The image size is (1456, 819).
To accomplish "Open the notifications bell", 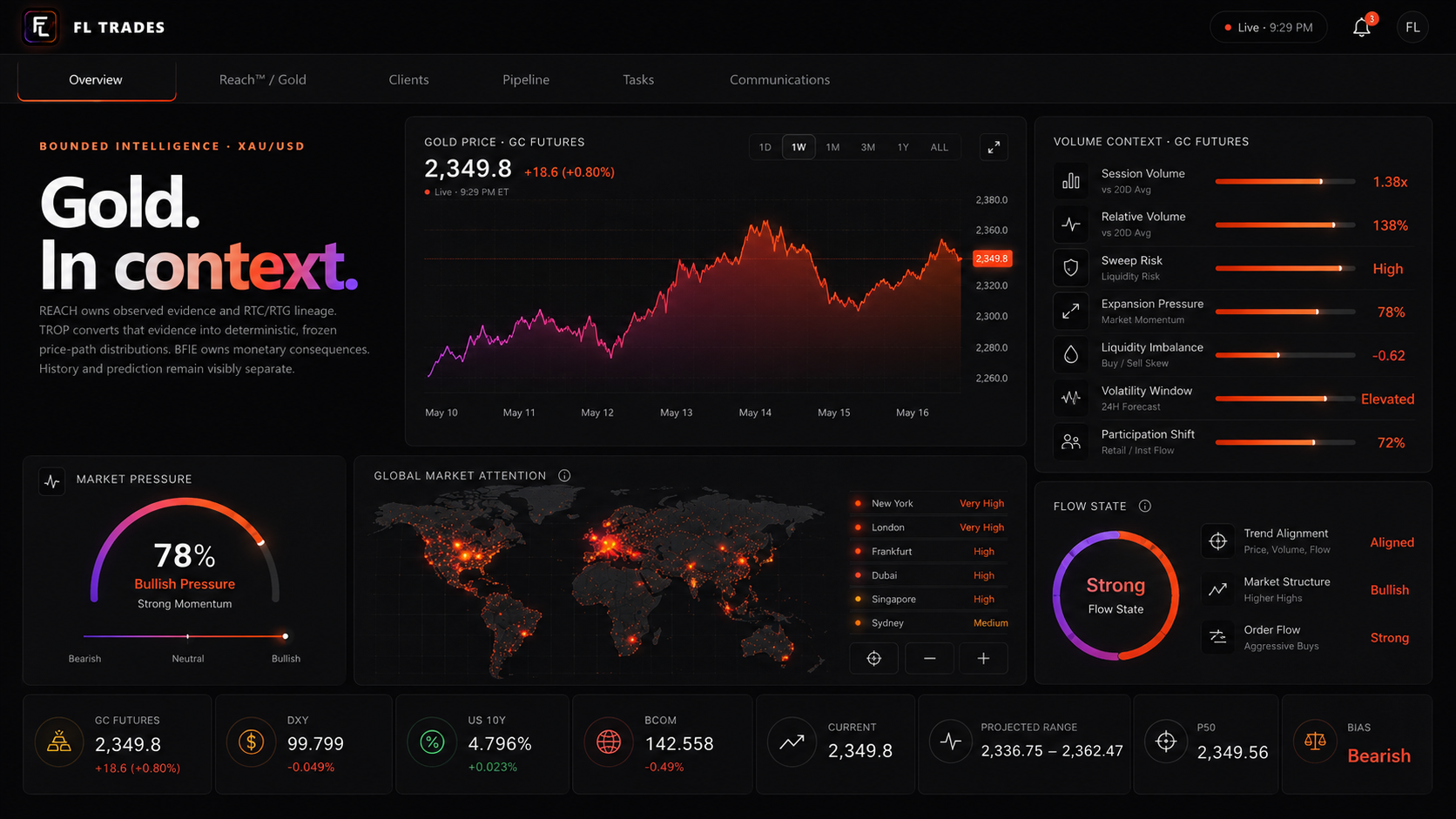I will click(x=1362, y=27).
